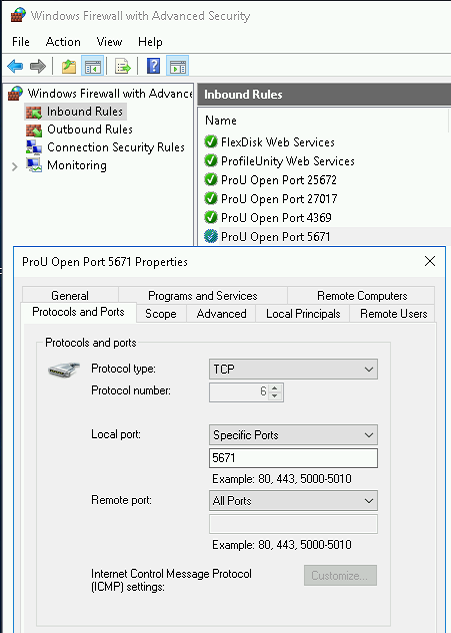Select Connection Security Rules node
451x633 pixels.
[105, 147]
